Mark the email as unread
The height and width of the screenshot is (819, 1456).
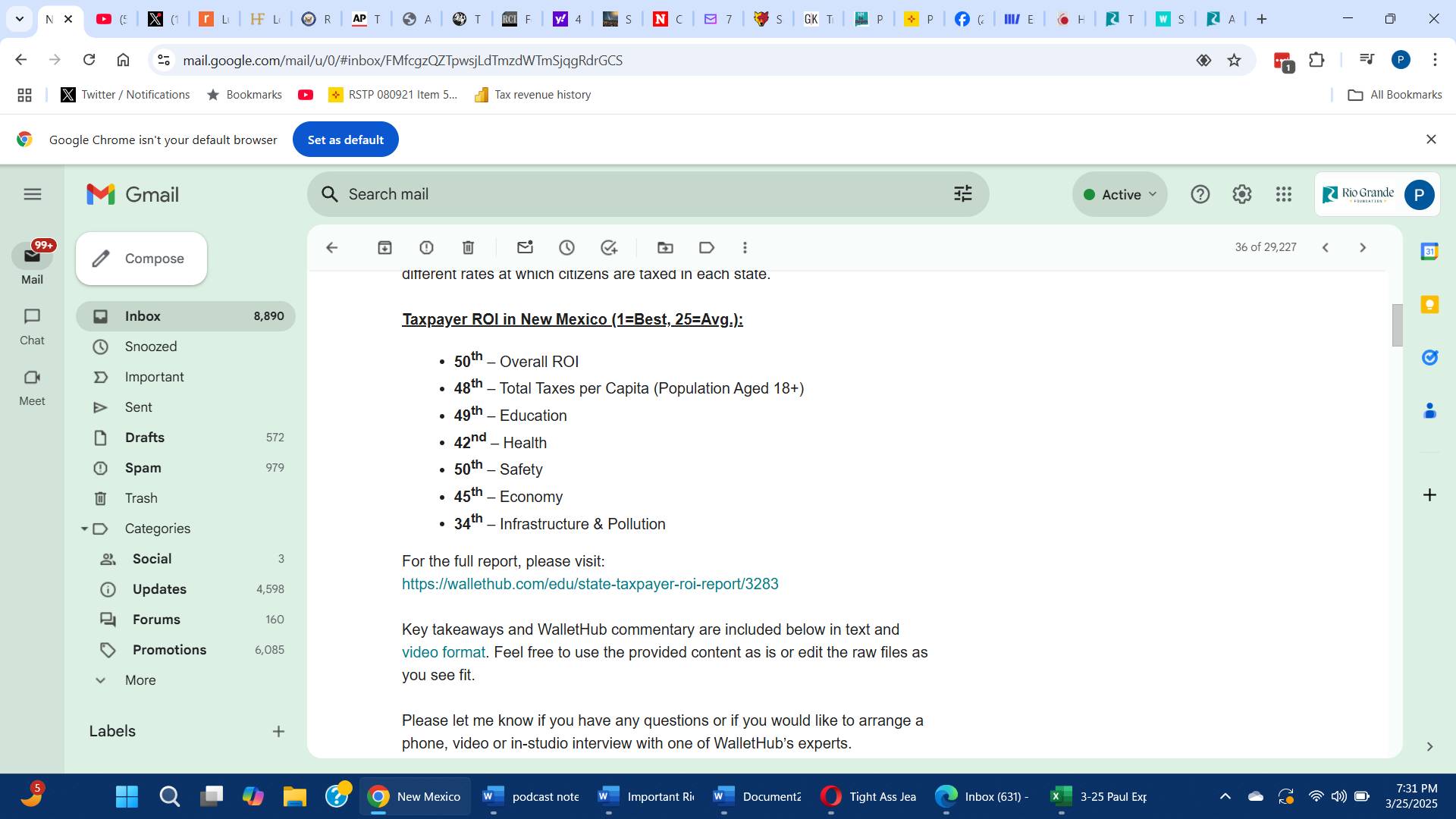click(x=525, y=247)
